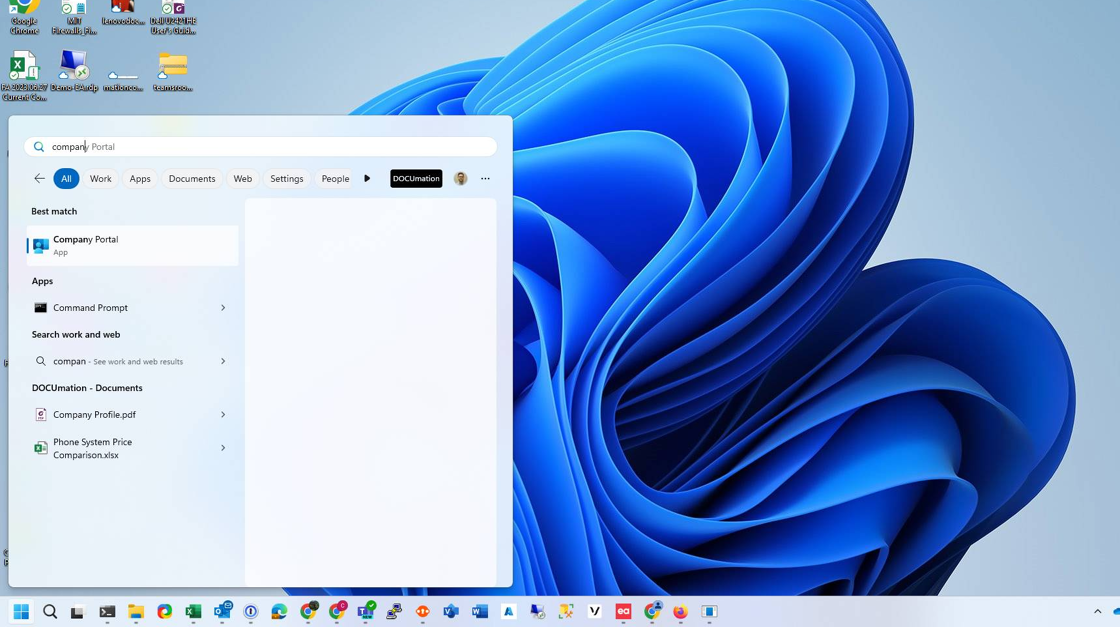
Task: Open the orange round taskbar app icon
Action: click(x=423, y=612)
